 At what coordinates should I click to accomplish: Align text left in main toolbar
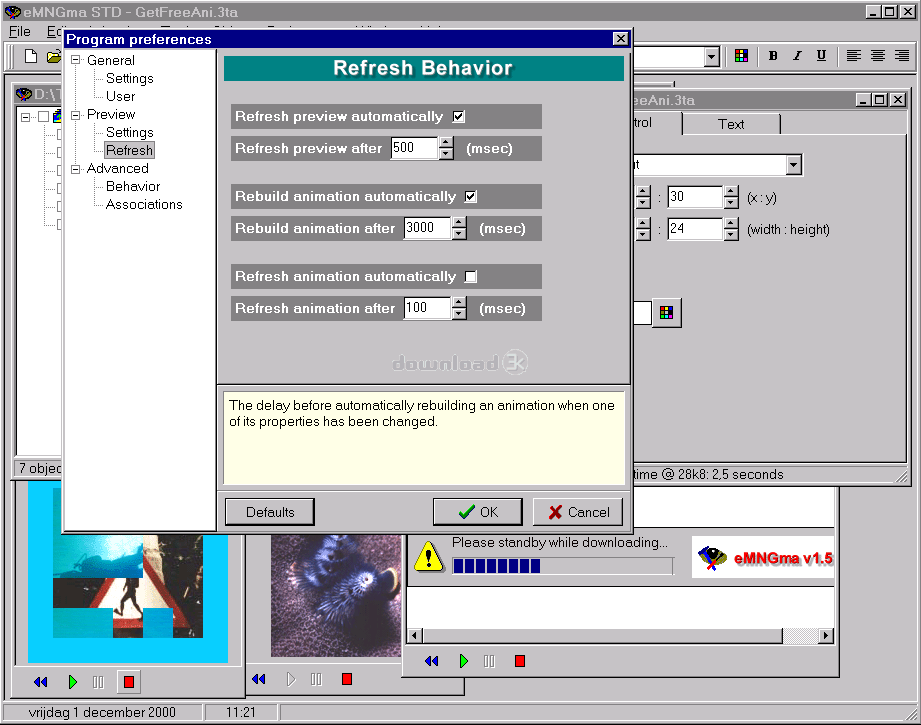tap(853, 56)
